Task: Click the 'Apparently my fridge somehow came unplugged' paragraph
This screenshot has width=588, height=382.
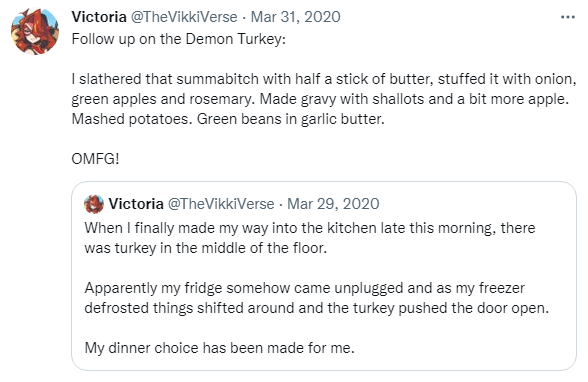Action: coord(316,298)
